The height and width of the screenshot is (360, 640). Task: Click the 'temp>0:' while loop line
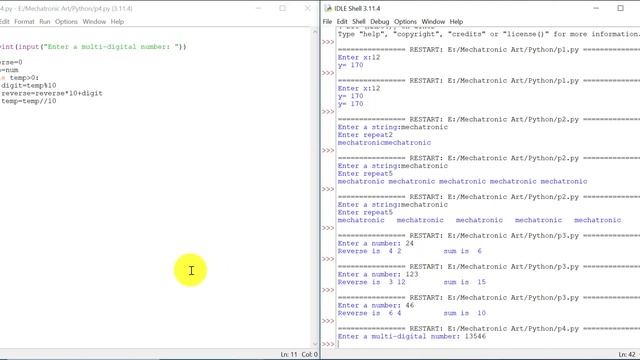(x=20, y=78)
